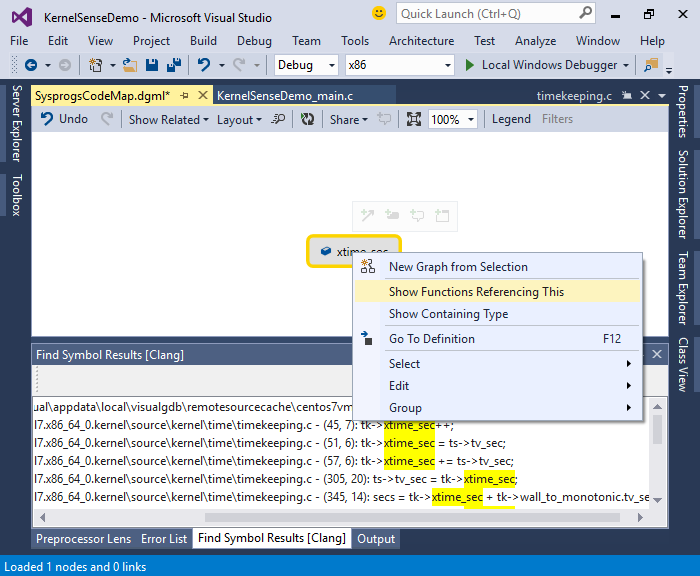
Task: Open the Debug configuration dropdown
Action: [332, 65]
